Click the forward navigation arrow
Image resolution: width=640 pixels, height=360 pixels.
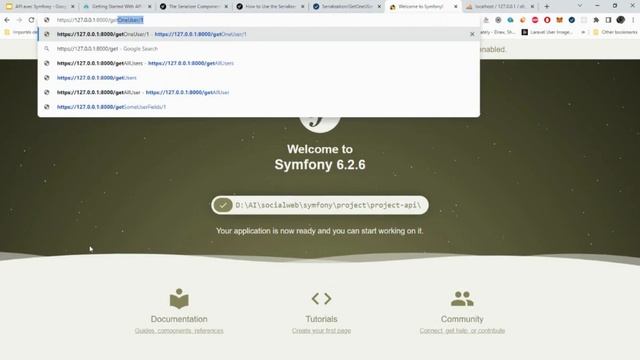(x=19, y=20)
